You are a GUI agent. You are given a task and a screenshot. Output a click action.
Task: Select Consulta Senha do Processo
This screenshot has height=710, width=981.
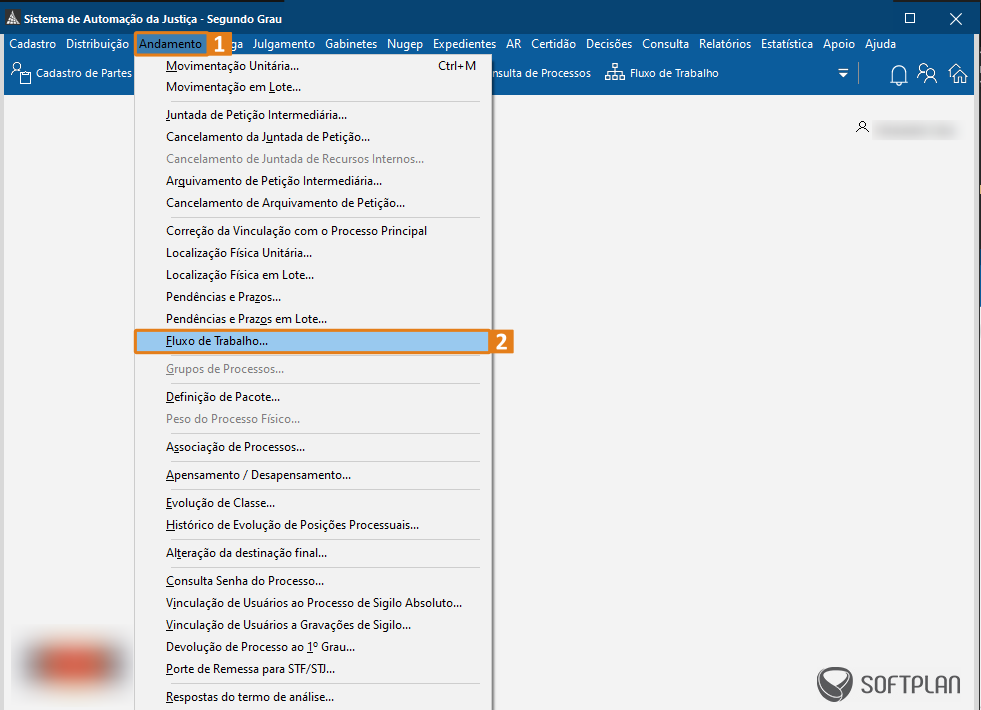tap(313, 581)
